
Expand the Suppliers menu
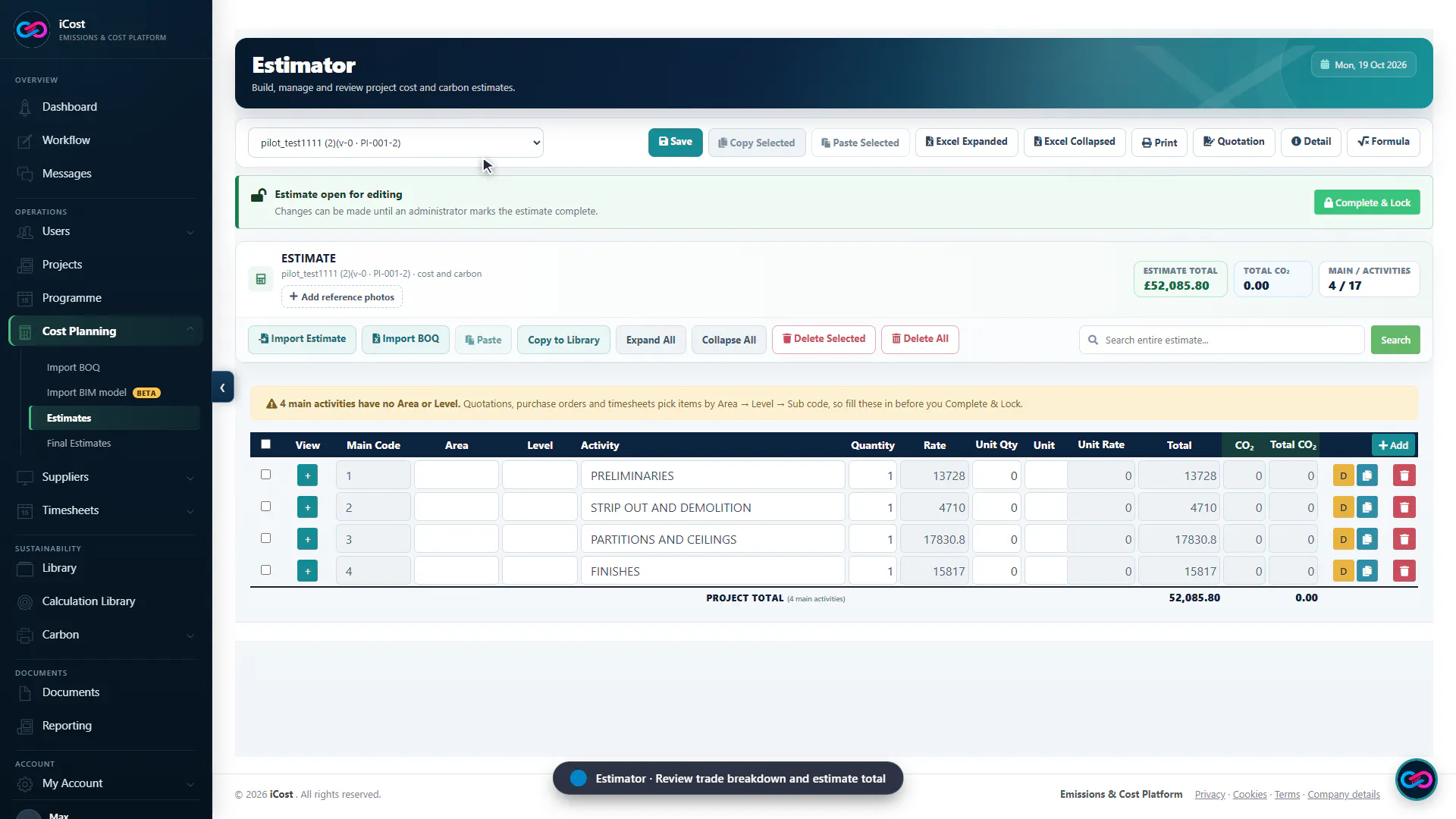(106, 477)
